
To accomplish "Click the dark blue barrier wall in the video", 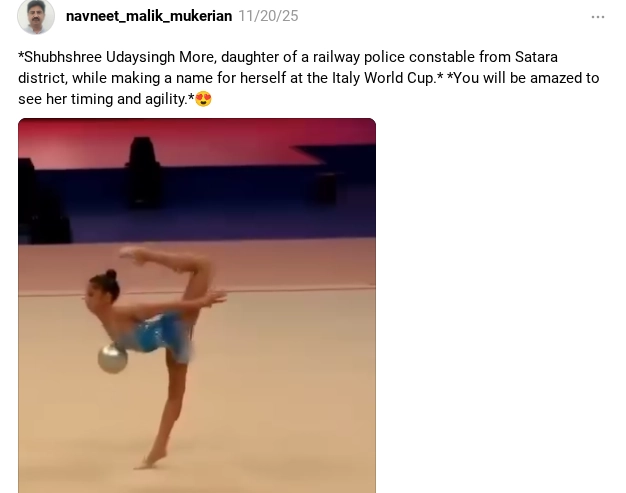I will pyautogui.click(x=240, y=204).
